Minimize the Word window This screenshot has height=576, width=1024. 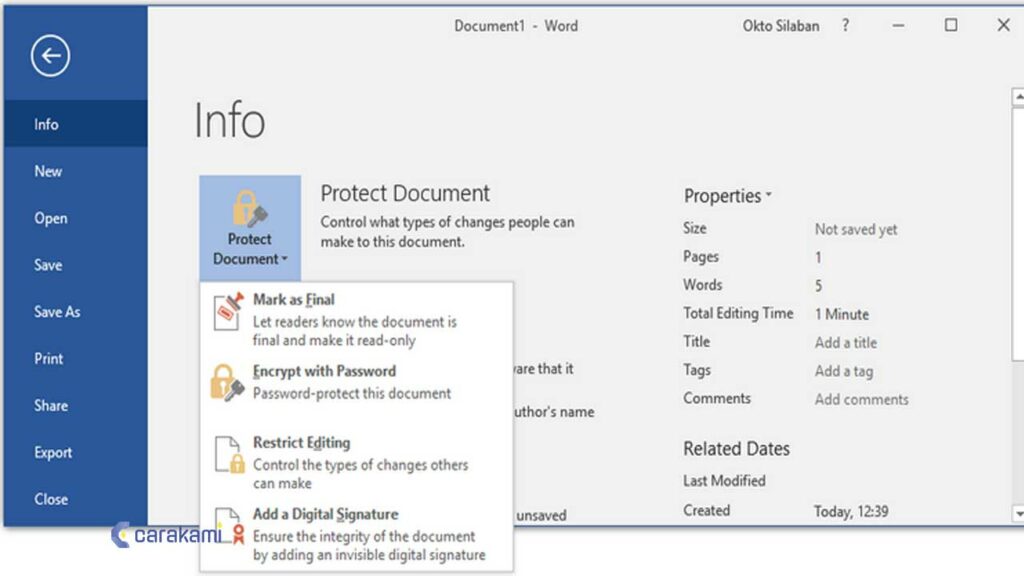tap(899, 25)
